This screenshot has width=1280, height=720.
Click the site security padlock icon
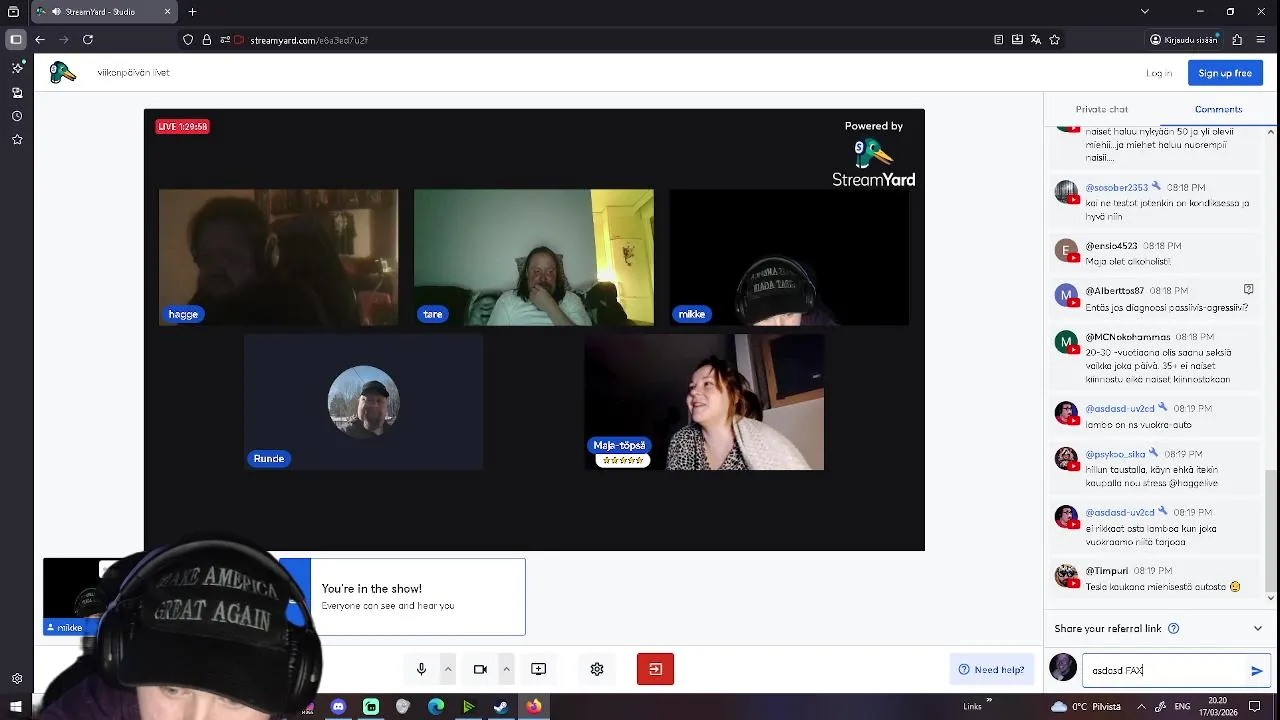point(207,40)
